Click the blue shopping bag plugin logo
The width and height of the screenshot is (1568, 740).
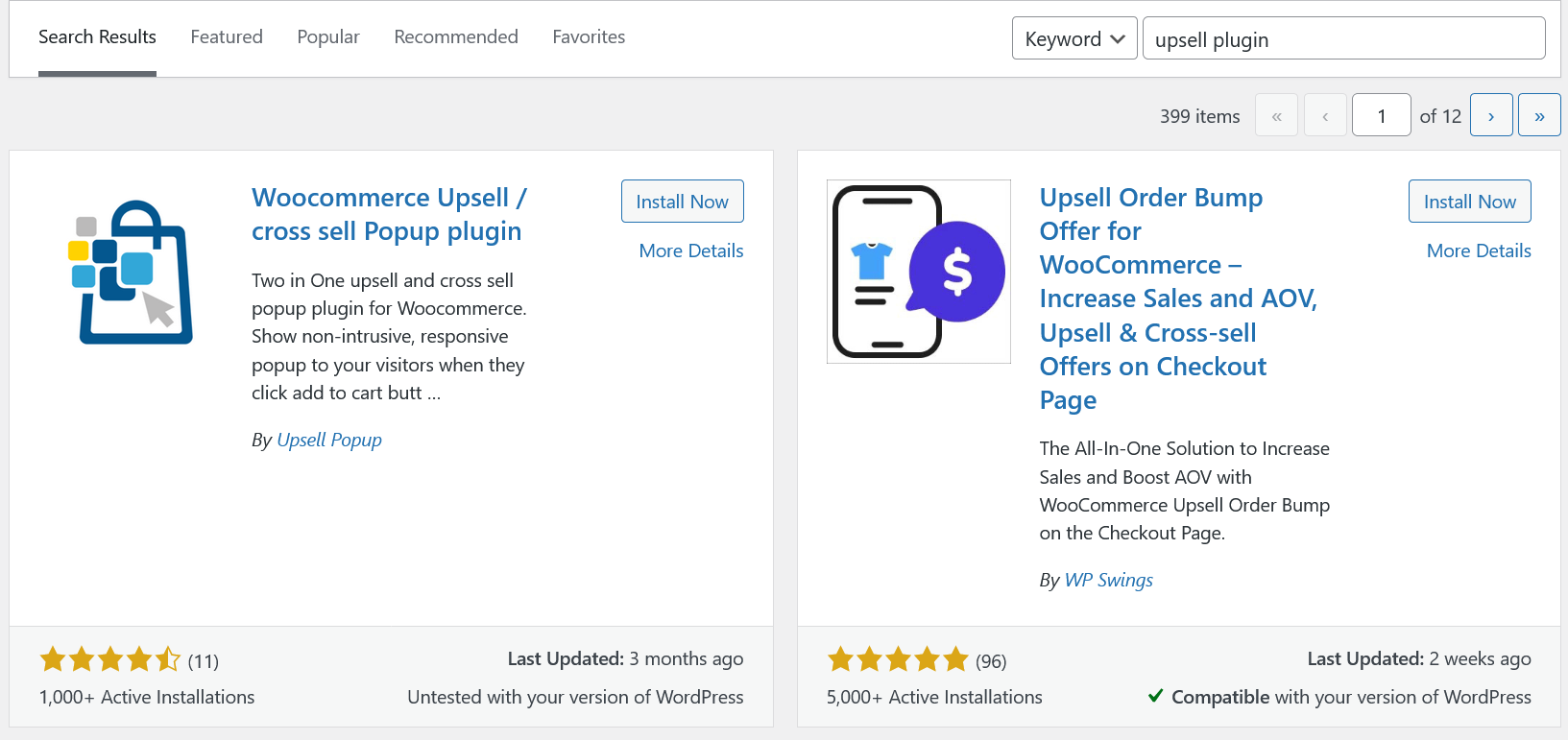(132, 272)
